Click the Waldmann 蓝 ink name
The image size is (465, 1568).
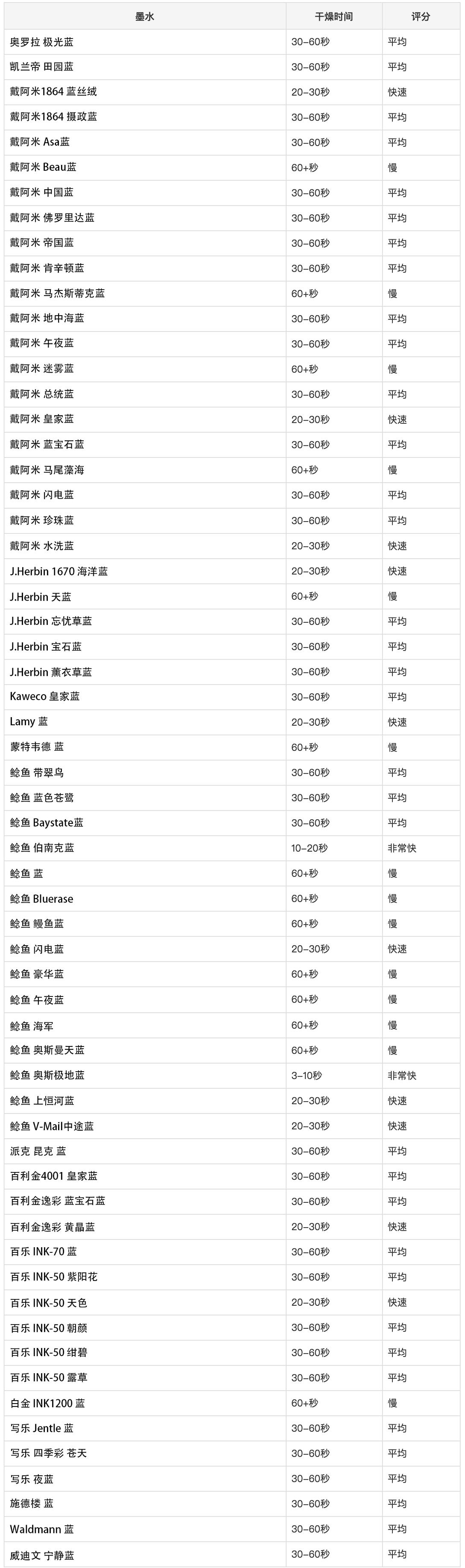click(42, 1529)
